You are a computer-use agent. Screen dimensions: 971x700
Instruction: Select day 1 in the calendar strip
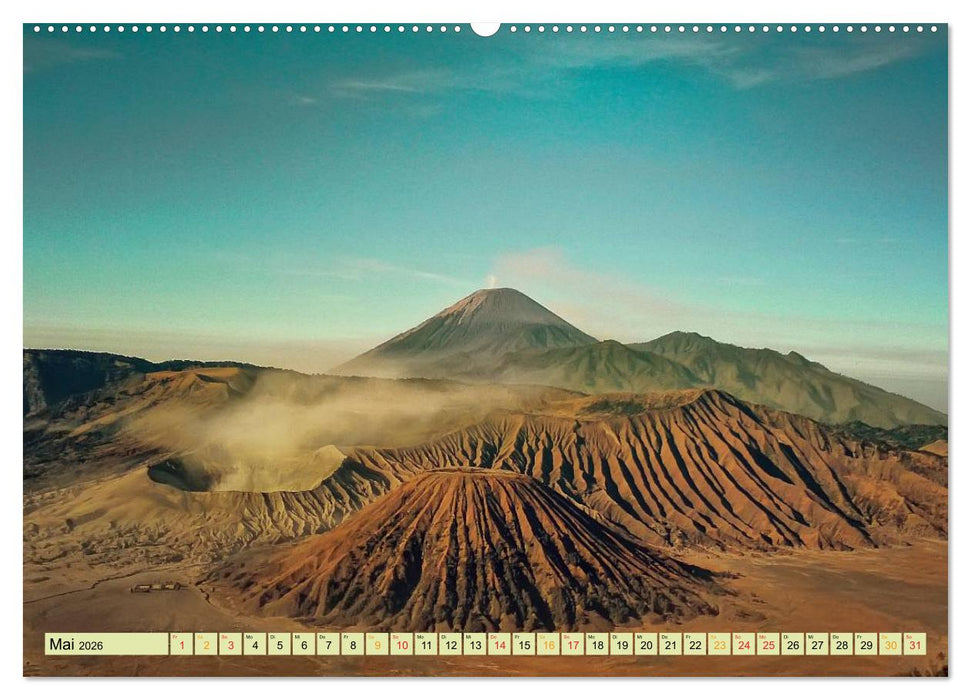(x=181, y=644)
